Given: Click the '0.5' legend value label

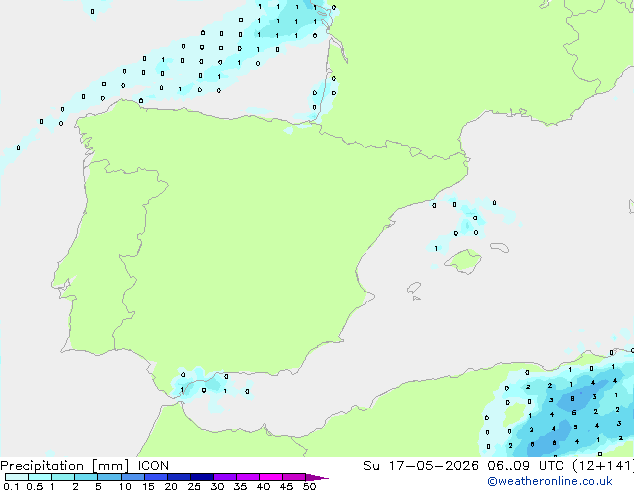Looking at the screenshot, I should point(34,486).
